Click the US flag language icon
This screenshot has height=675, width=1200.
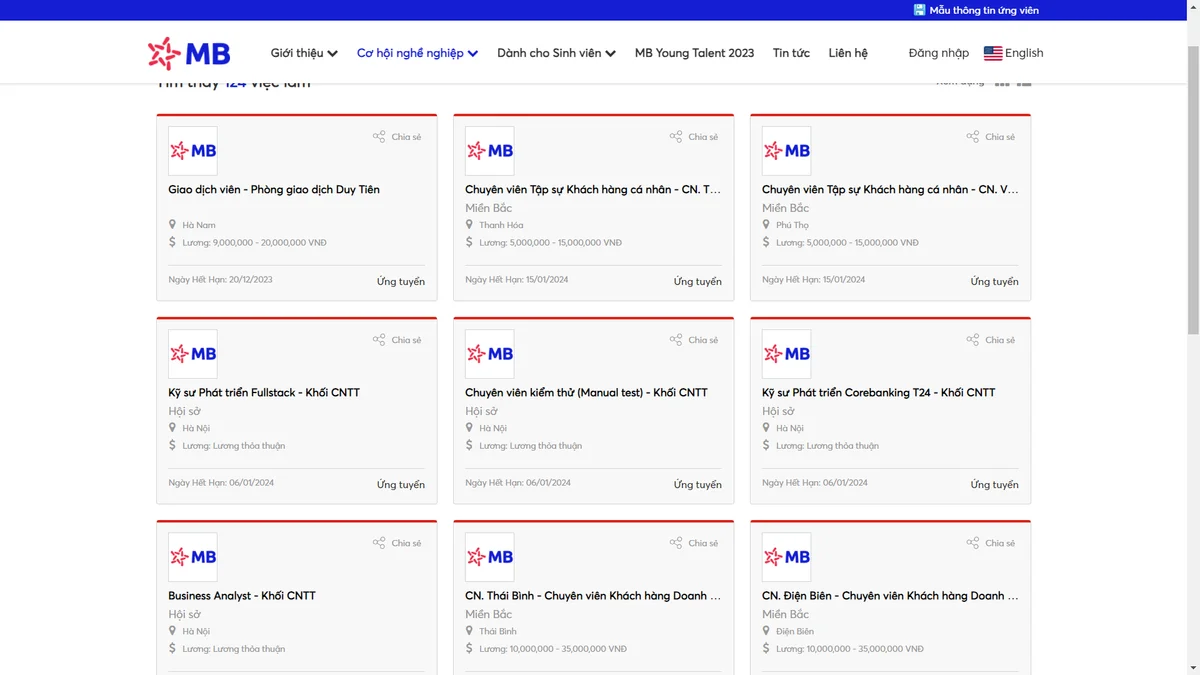click(x=993, y=53)
